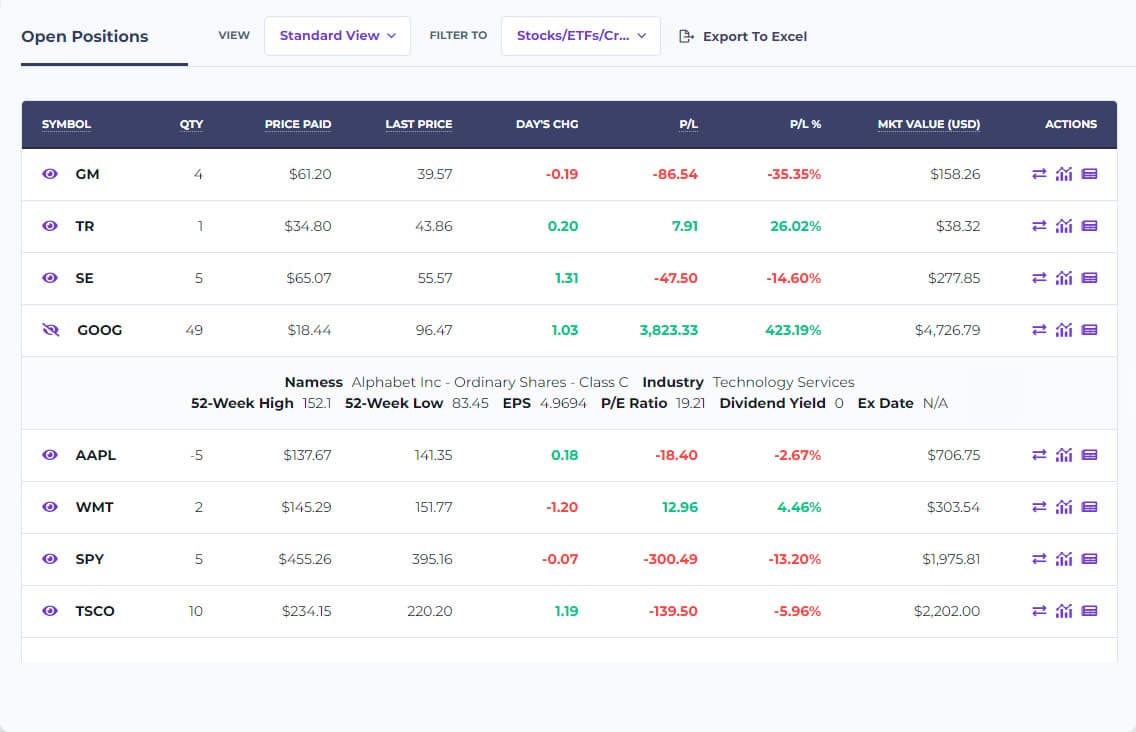
Task: Open the details list icon for TSCO
Action: pyautogui.click(x=1089, y=611)
